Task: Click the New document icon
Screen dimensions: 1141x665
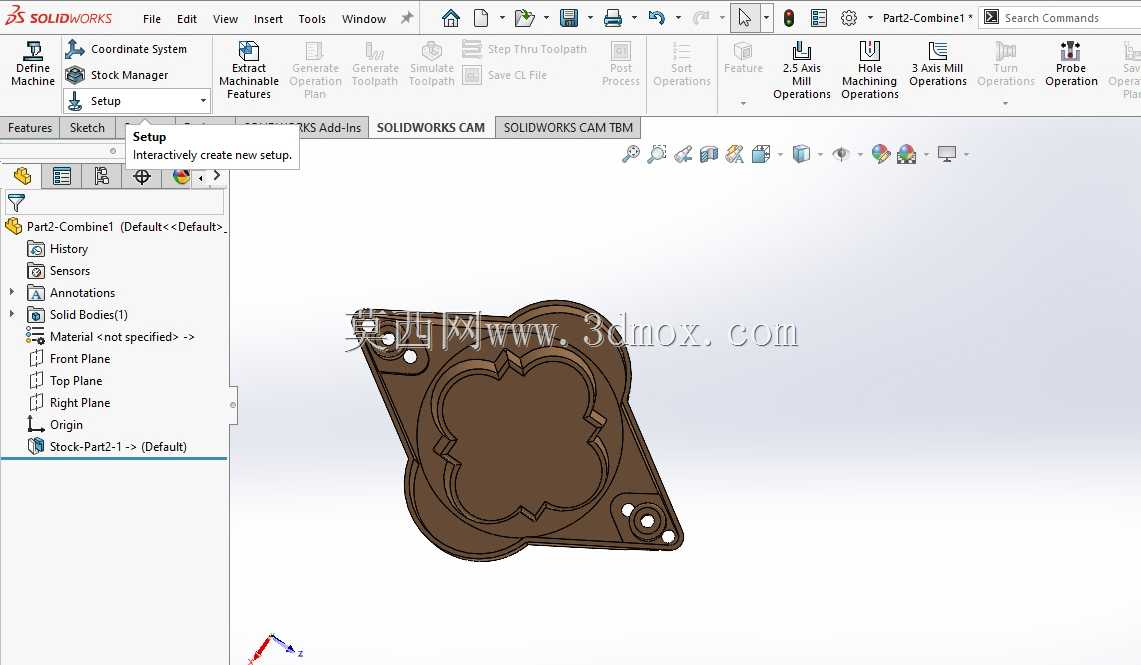Action: tap(481, 18)
